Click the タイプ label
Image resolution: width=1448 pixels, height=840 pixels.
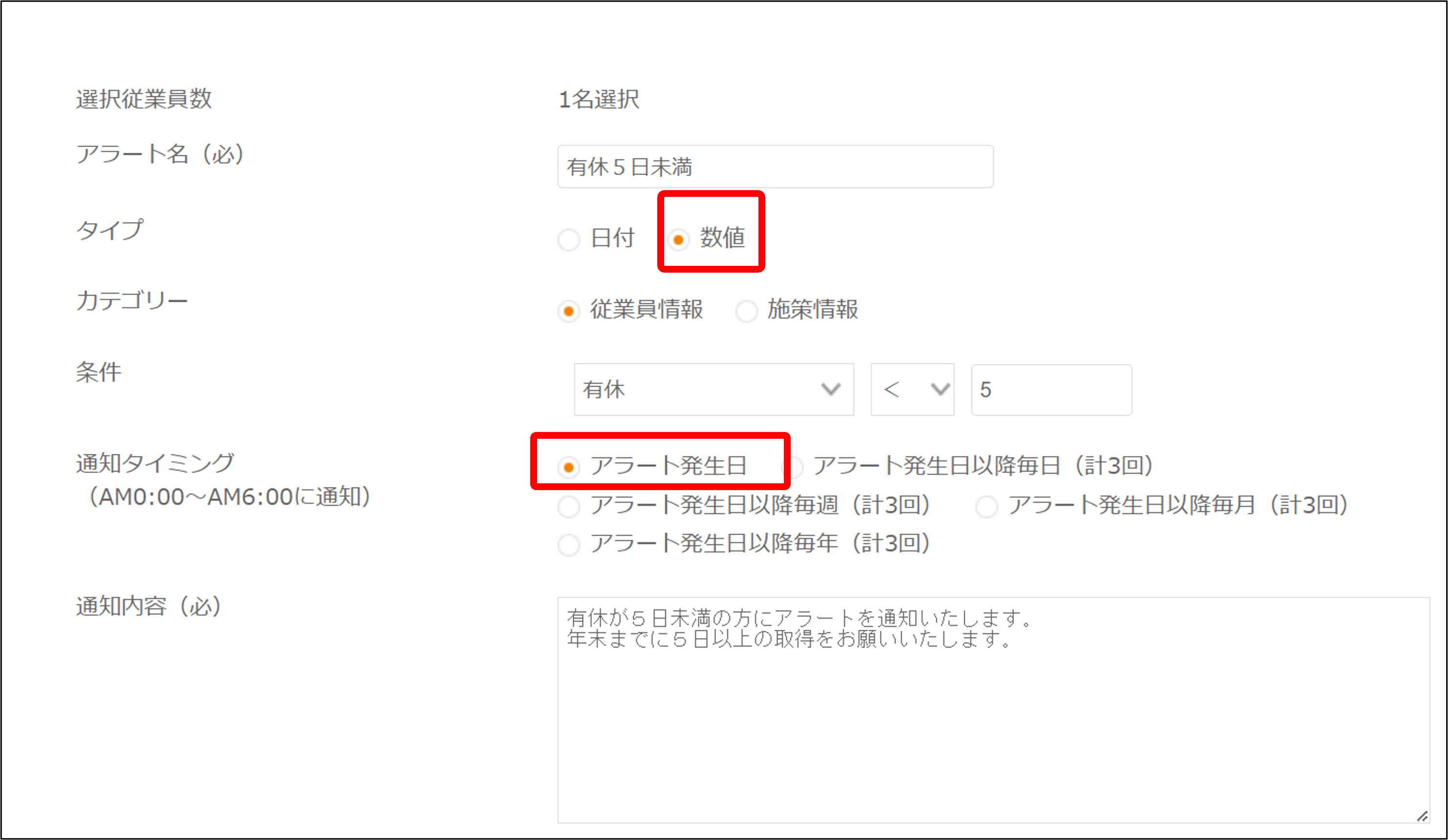pos(110,230)
